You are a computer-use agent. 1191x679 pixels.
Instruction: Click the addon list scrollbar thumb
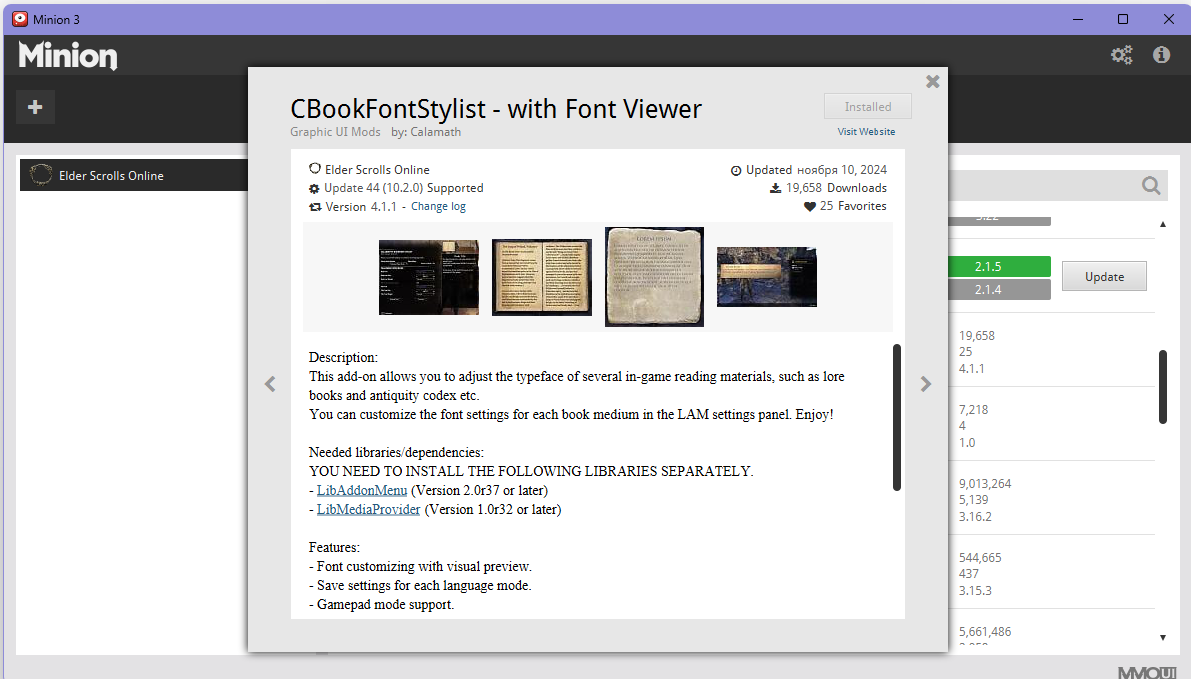point(1162,387)
